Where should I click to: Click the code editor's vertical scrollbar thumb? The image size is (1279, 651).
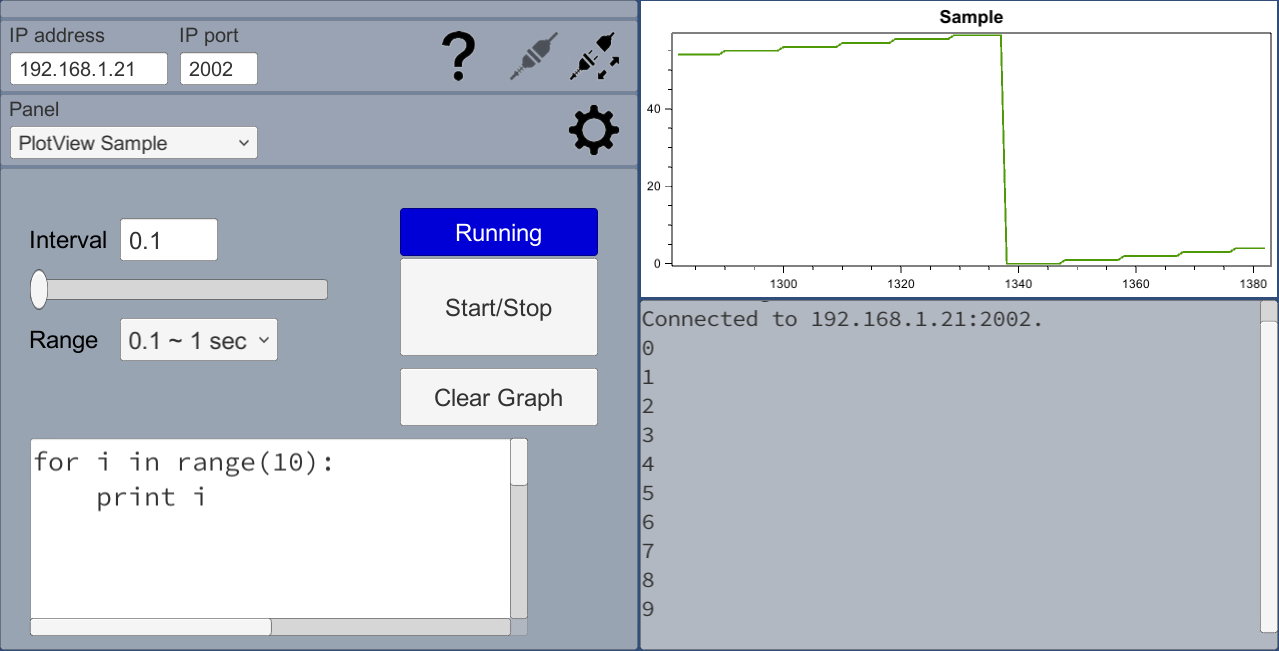519,462
